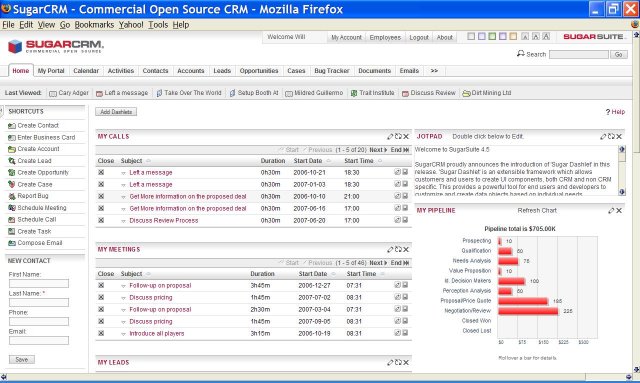The image size is (640, 383).
Task: Switch to the Calendar tab
Action: coord(86,71)
